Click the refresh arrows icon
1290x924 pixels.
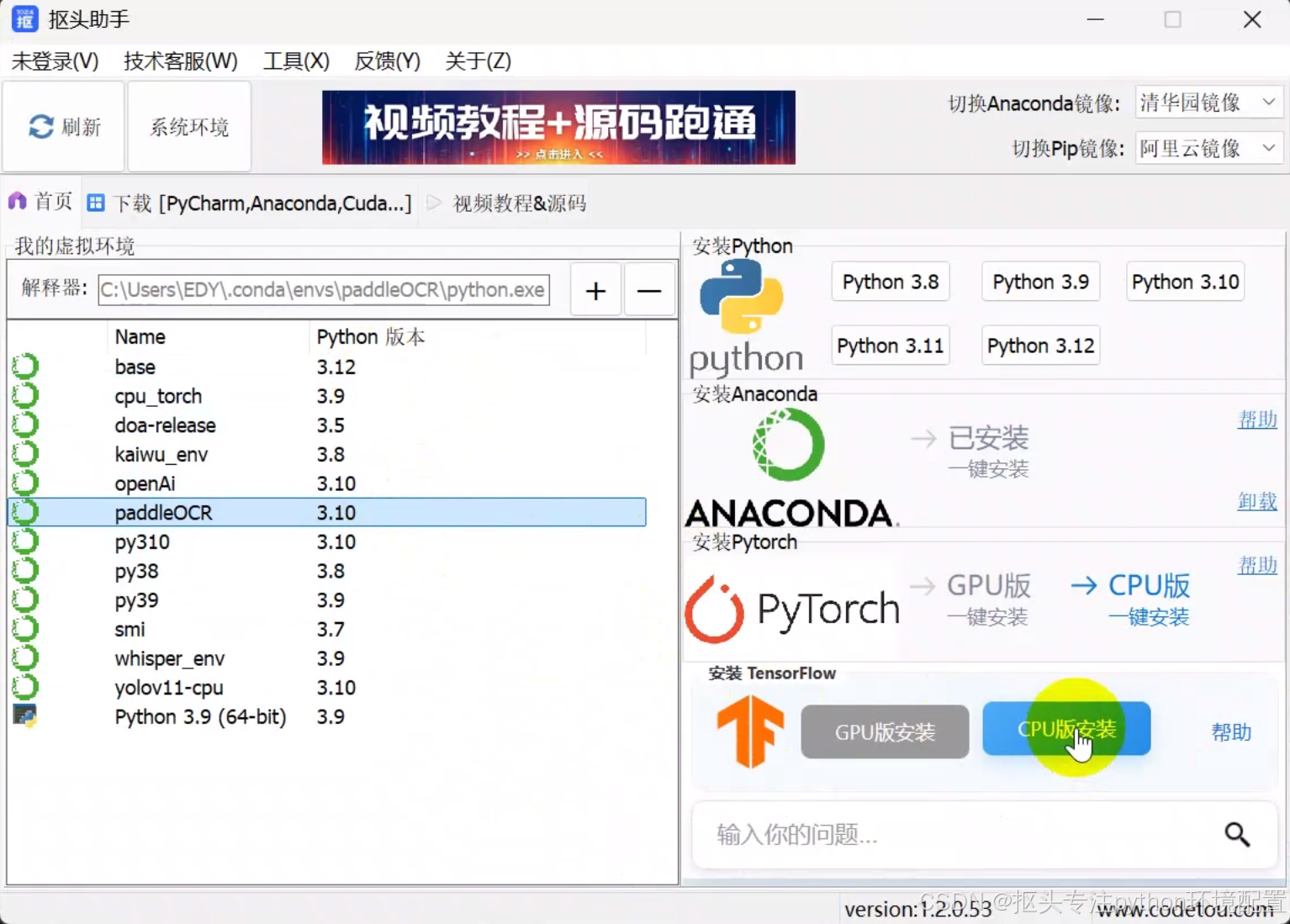coord(40,127)
